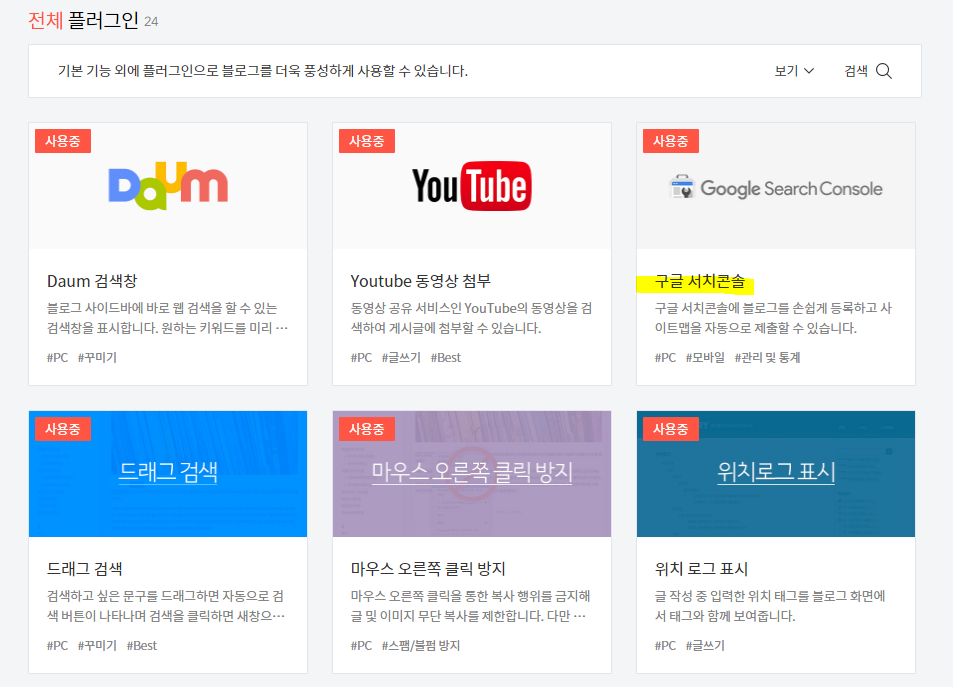Viewport: 953px width, 687px height.
Task: Click the 위치 로그 표시 description text
Action: pyautogui.click(x=770, y=606)
